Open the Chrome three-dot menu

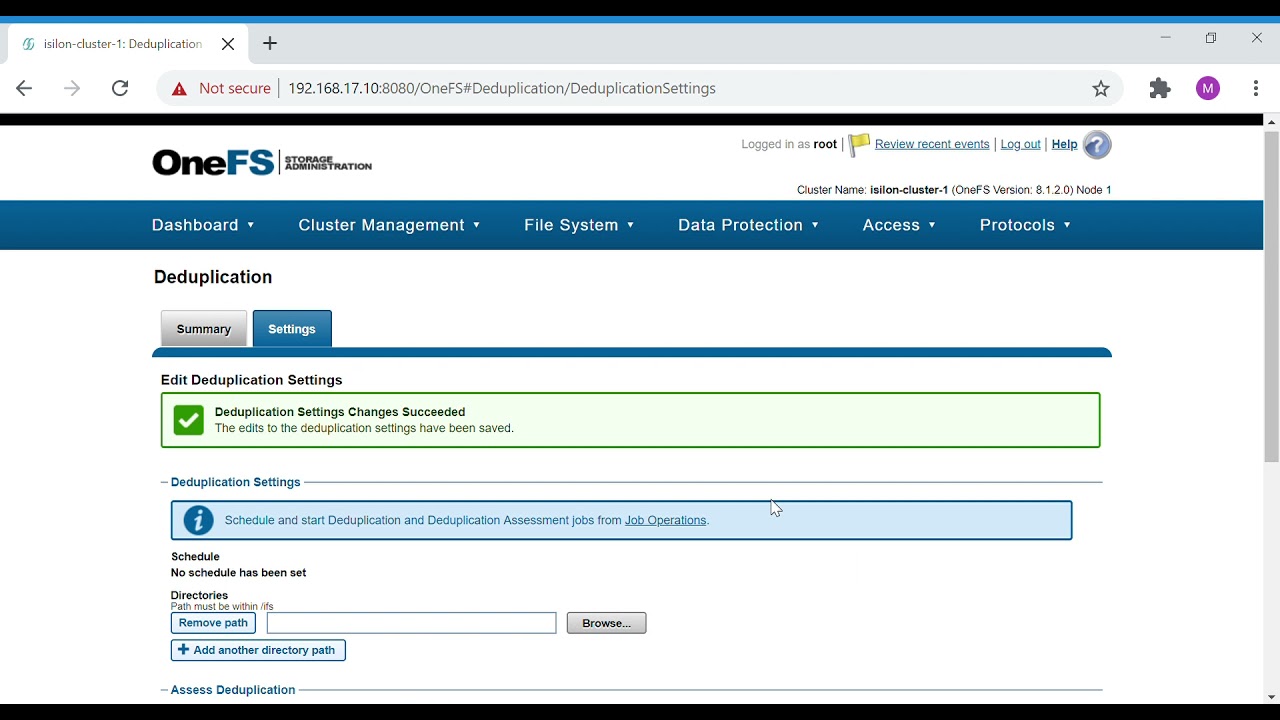pos(1256,89)
